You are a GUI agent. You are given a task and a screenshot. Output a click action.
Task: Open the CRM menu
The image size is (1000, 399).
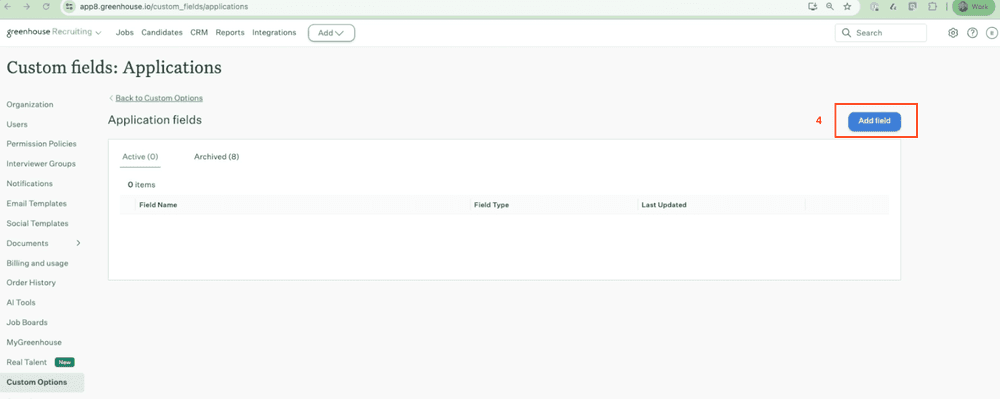tap(199, 33)
